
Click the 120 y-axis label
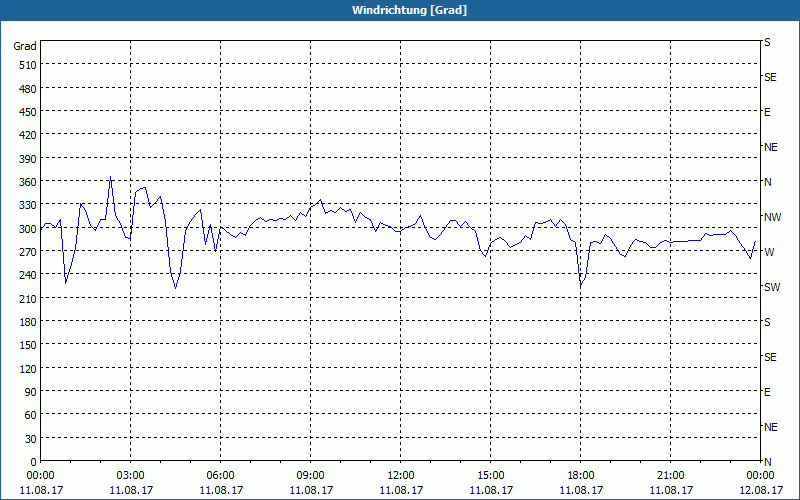29,368
